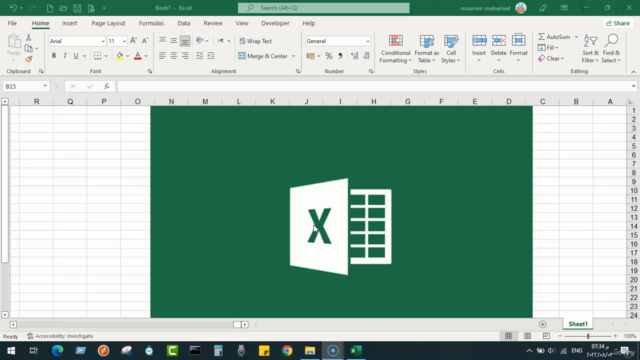Click the Decrease Decimal icon

[366, 56]
